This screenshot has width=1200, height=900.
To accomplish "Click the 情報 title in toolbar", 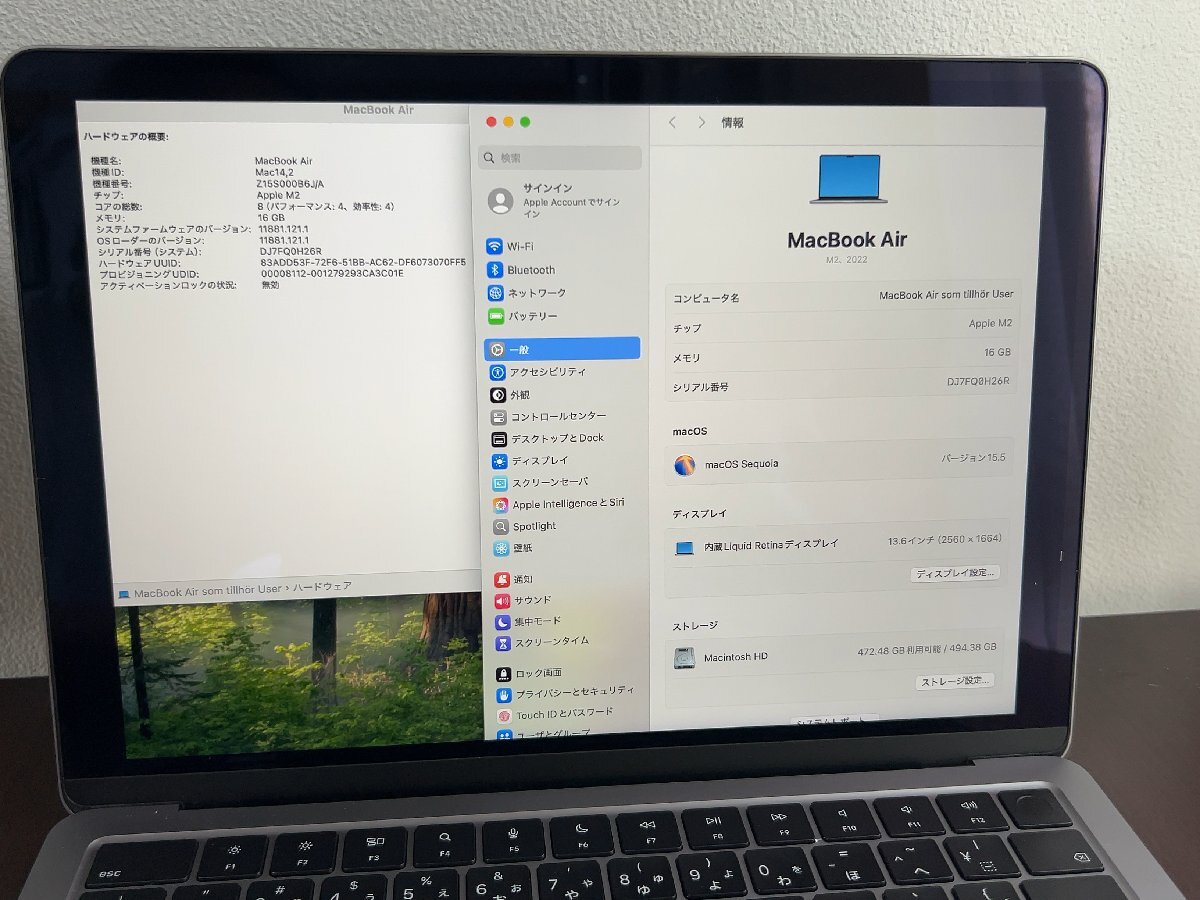I will coord(732,122).
